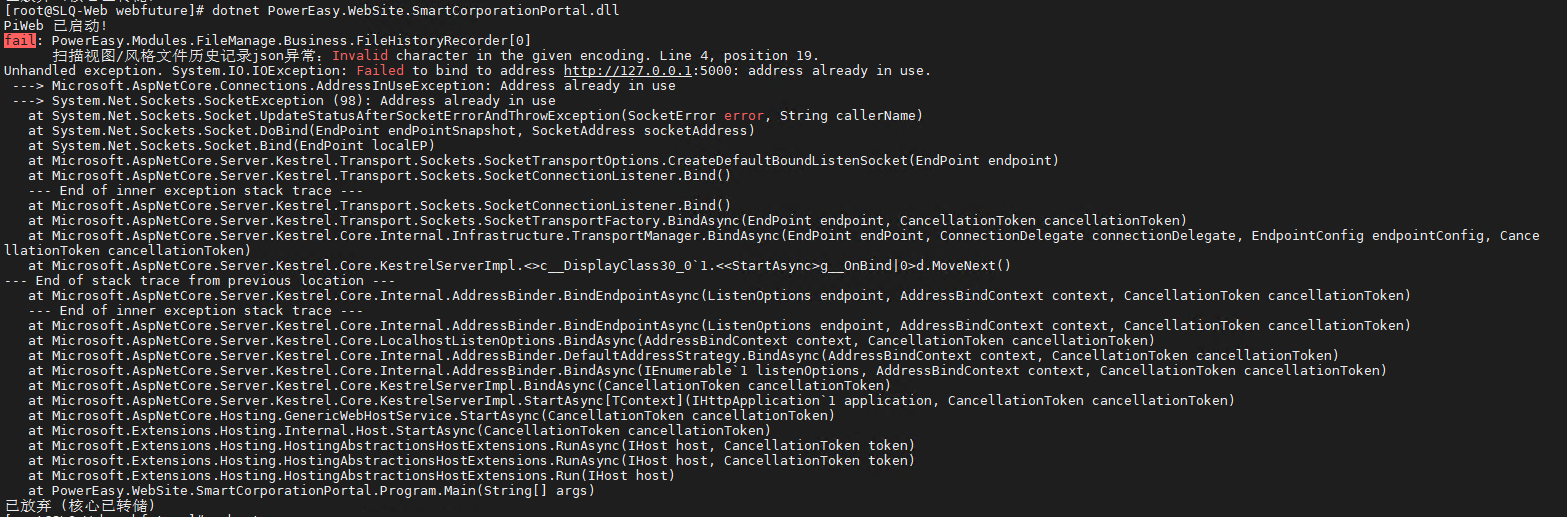Click the 'PiWeb 已启动!' startup message
1567x517 pixels.
point(56,26)
